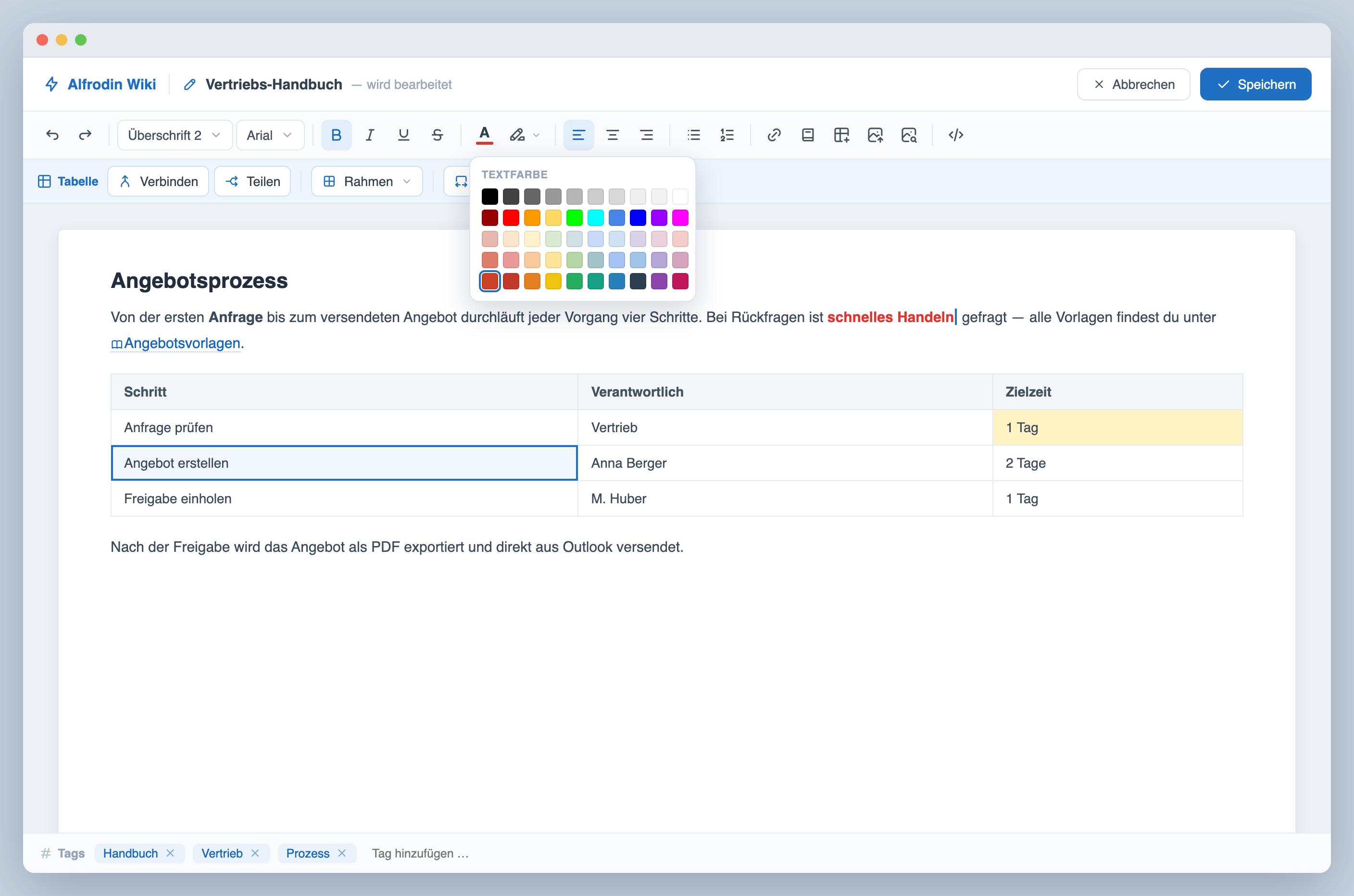This screenshot has height=896, width=1354.
Task: Open the Rahmen border dropdown
Action: pyautogui.click(x=367, y=181)
